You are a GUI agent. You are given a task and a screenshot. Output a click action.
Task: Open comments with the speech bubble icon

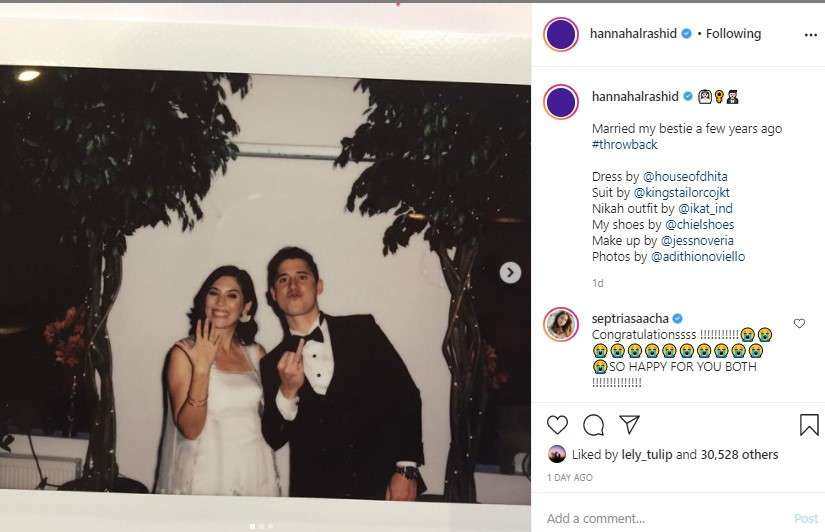click(593, 425)
